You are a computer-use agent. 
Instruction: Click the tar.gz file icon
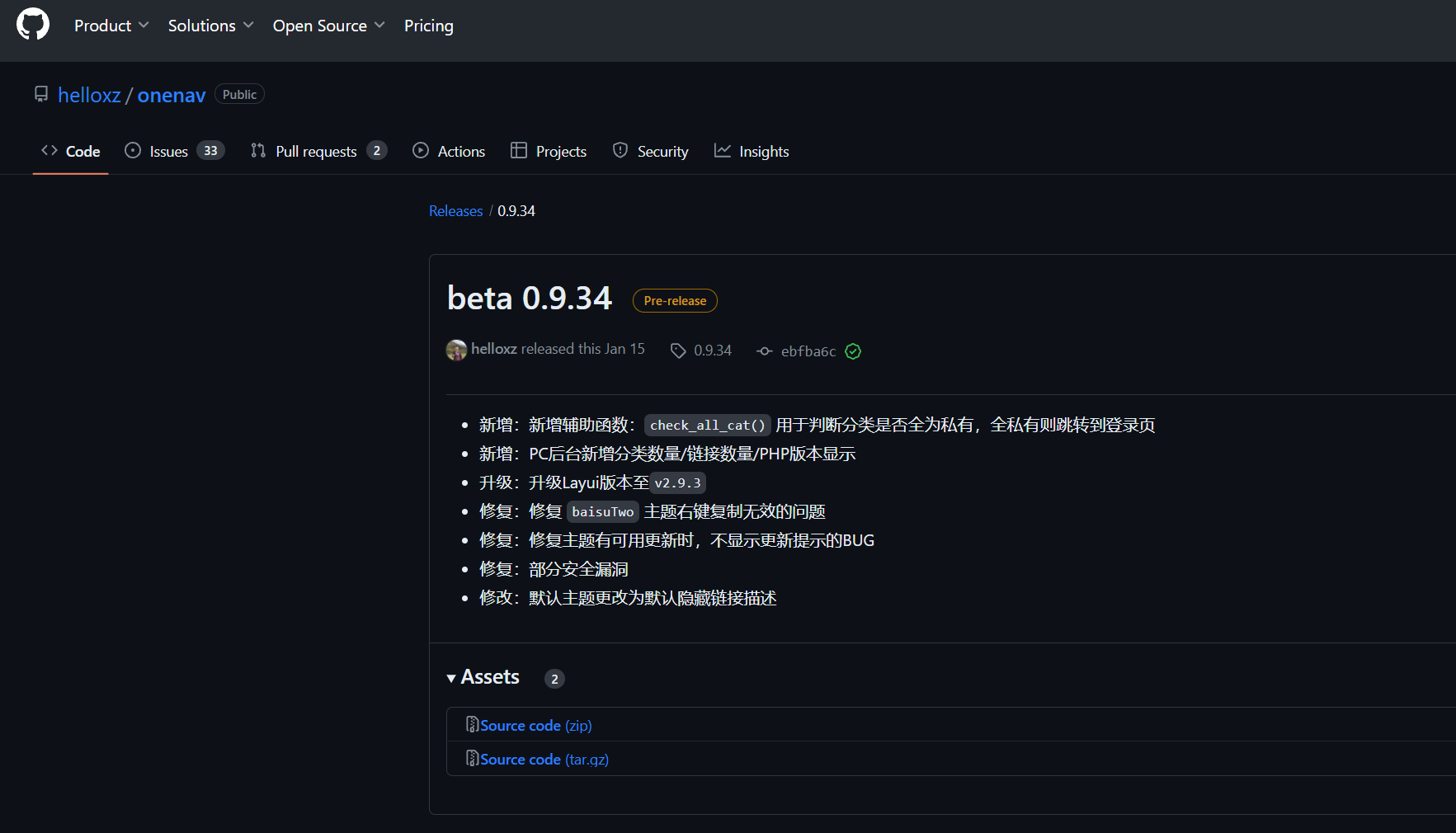[472, 758]
